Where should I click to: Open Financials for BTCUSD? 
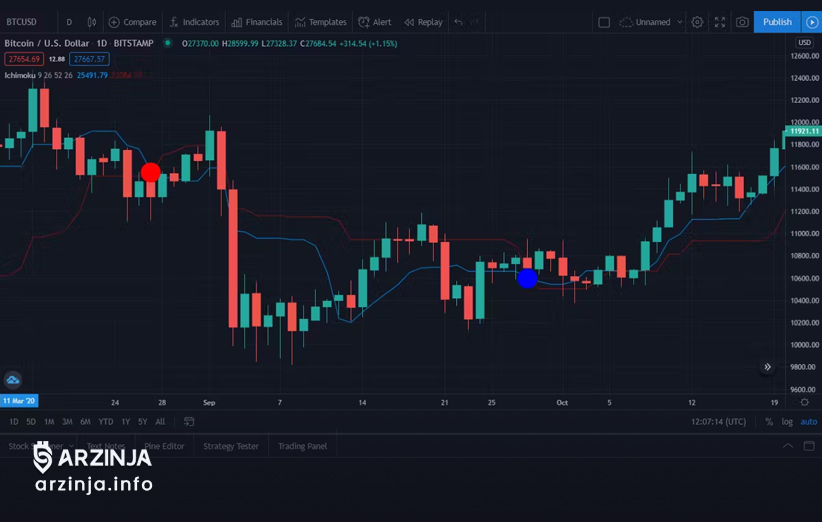pyautogui.click(x=257, y=22)
